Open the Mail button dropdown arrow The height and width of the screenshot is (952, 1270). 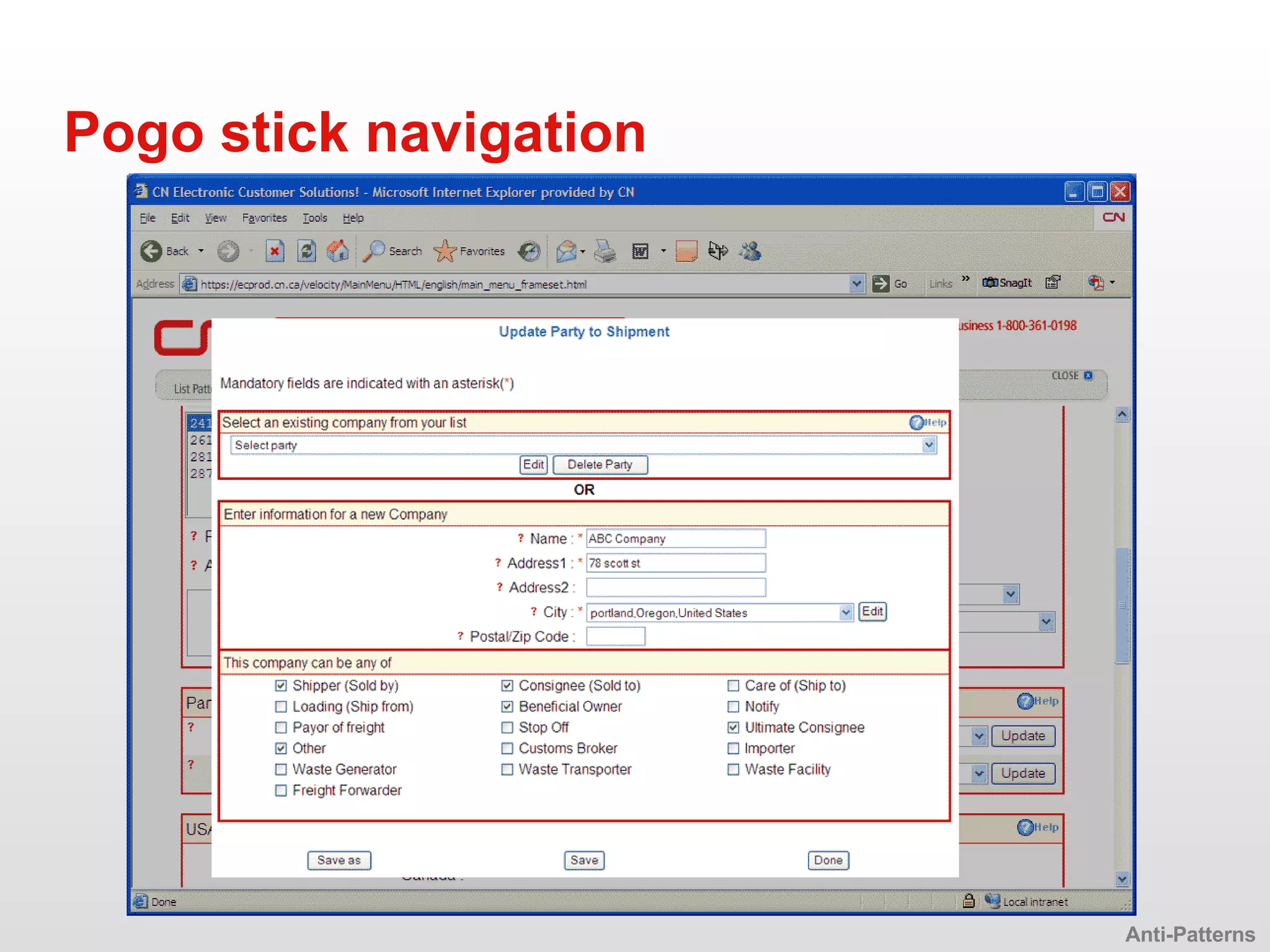(582, 252)
